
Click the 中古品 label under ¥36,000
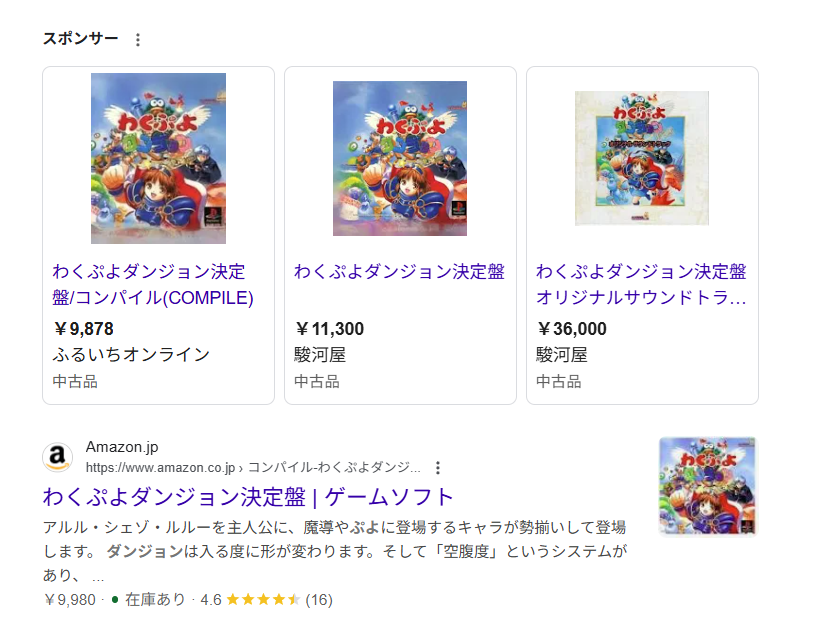(558, 381)
